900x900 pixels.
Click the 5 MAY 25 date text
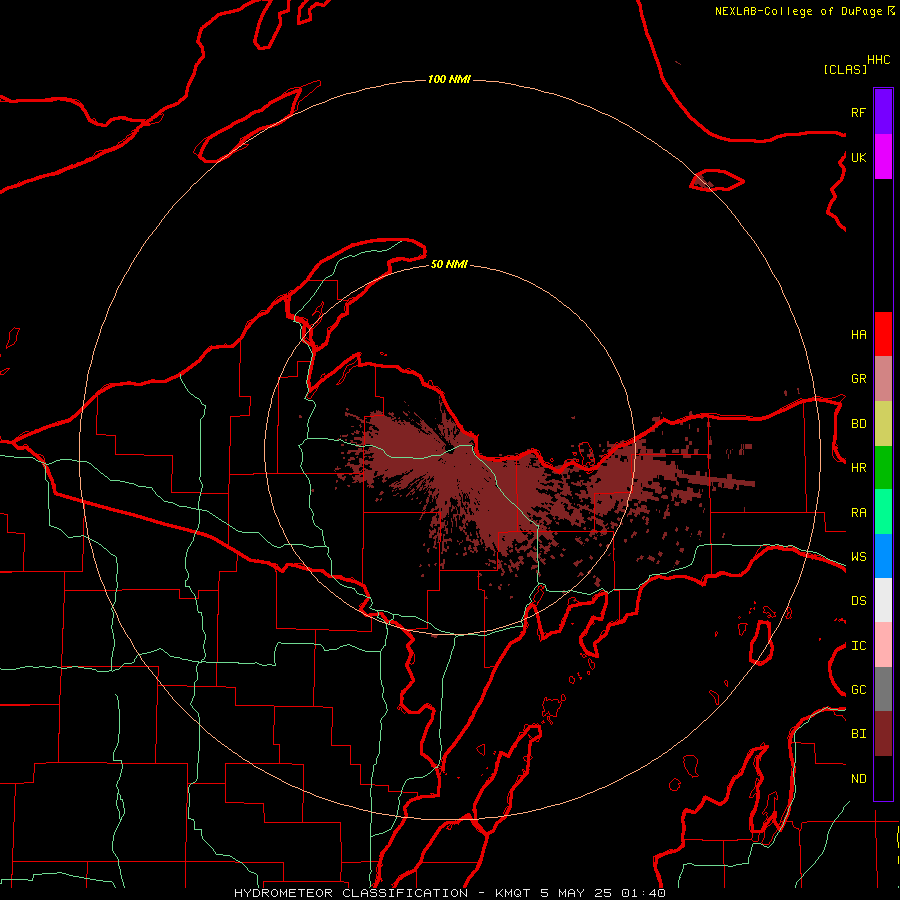[577, 893]
